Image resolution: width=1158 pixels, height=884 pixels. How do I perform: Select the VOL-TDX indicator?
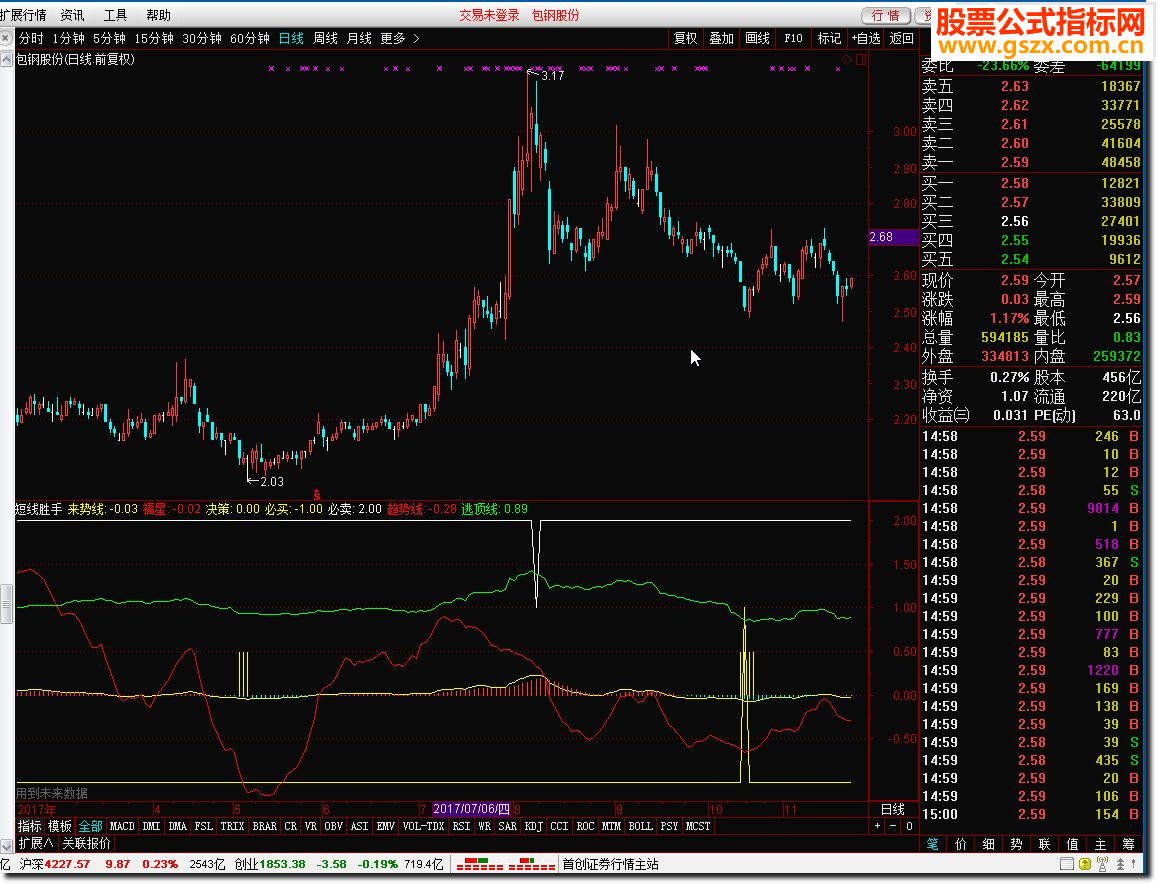[x=423, y=826]
